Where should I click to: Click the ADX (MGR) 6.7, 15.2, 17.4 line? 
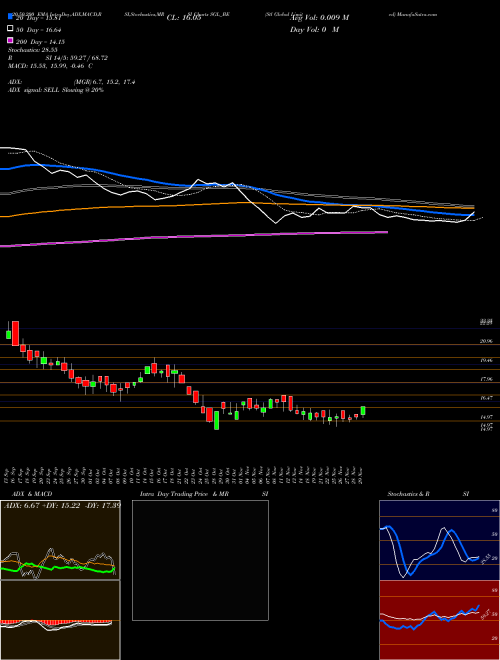coord(72,82)
